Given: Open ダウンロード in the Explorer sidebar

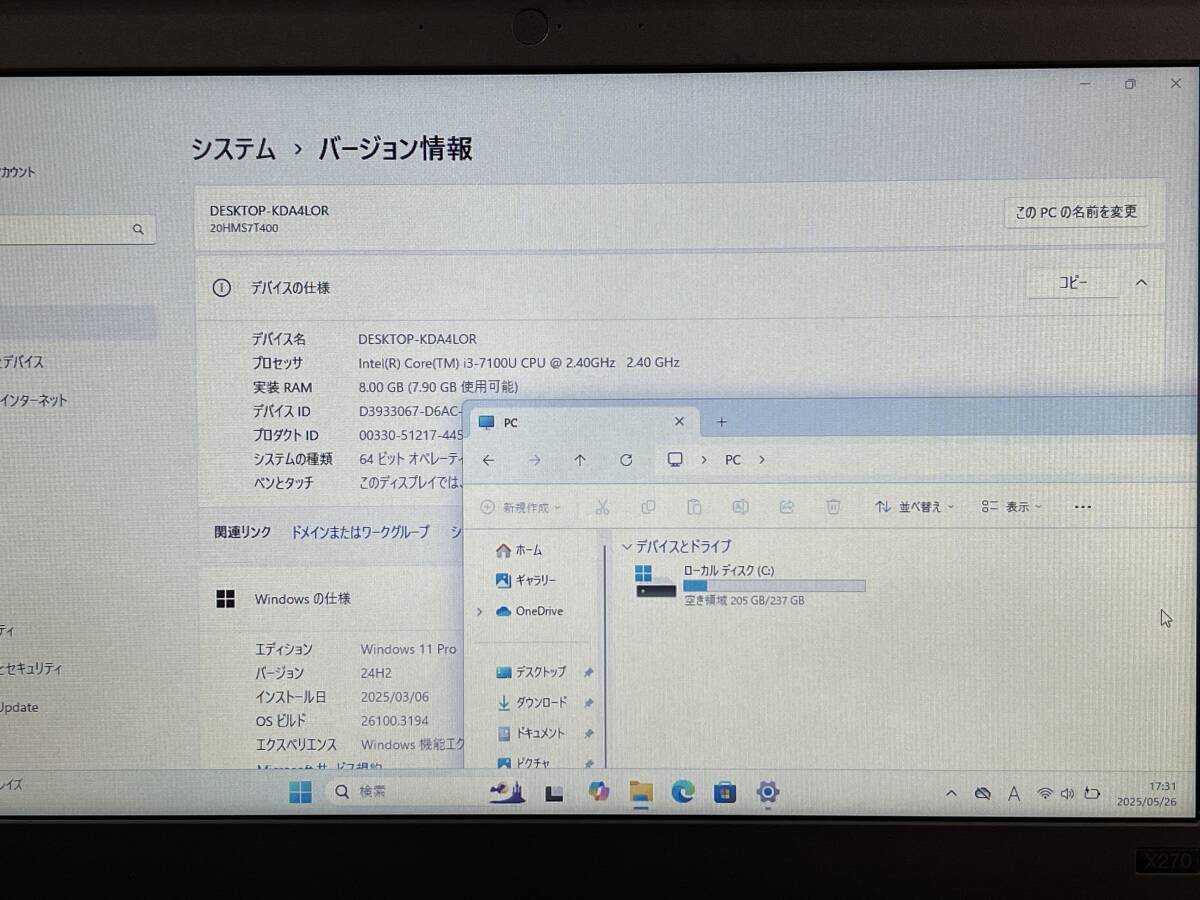Looking at the screenshot, I should (x=532, y=703).
